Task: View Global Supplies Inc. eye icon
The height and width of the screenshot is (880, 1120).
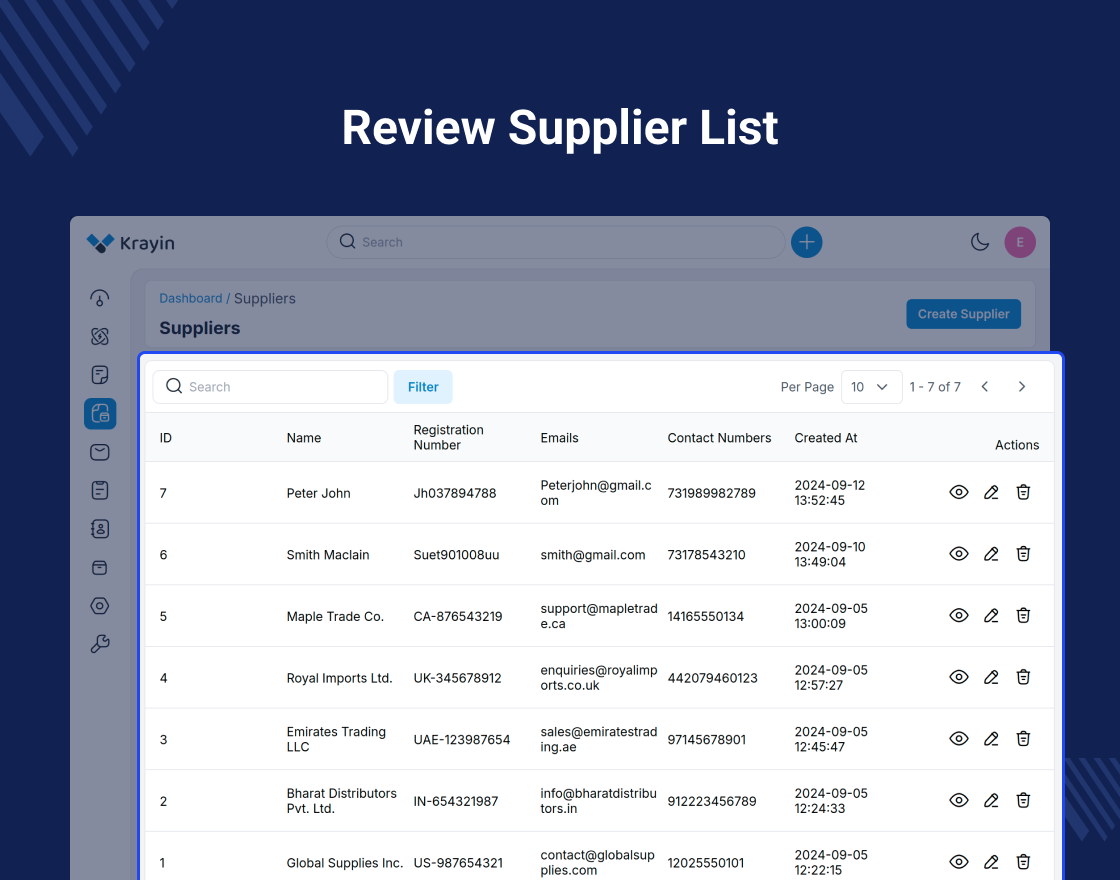Action: click(959, 861)
